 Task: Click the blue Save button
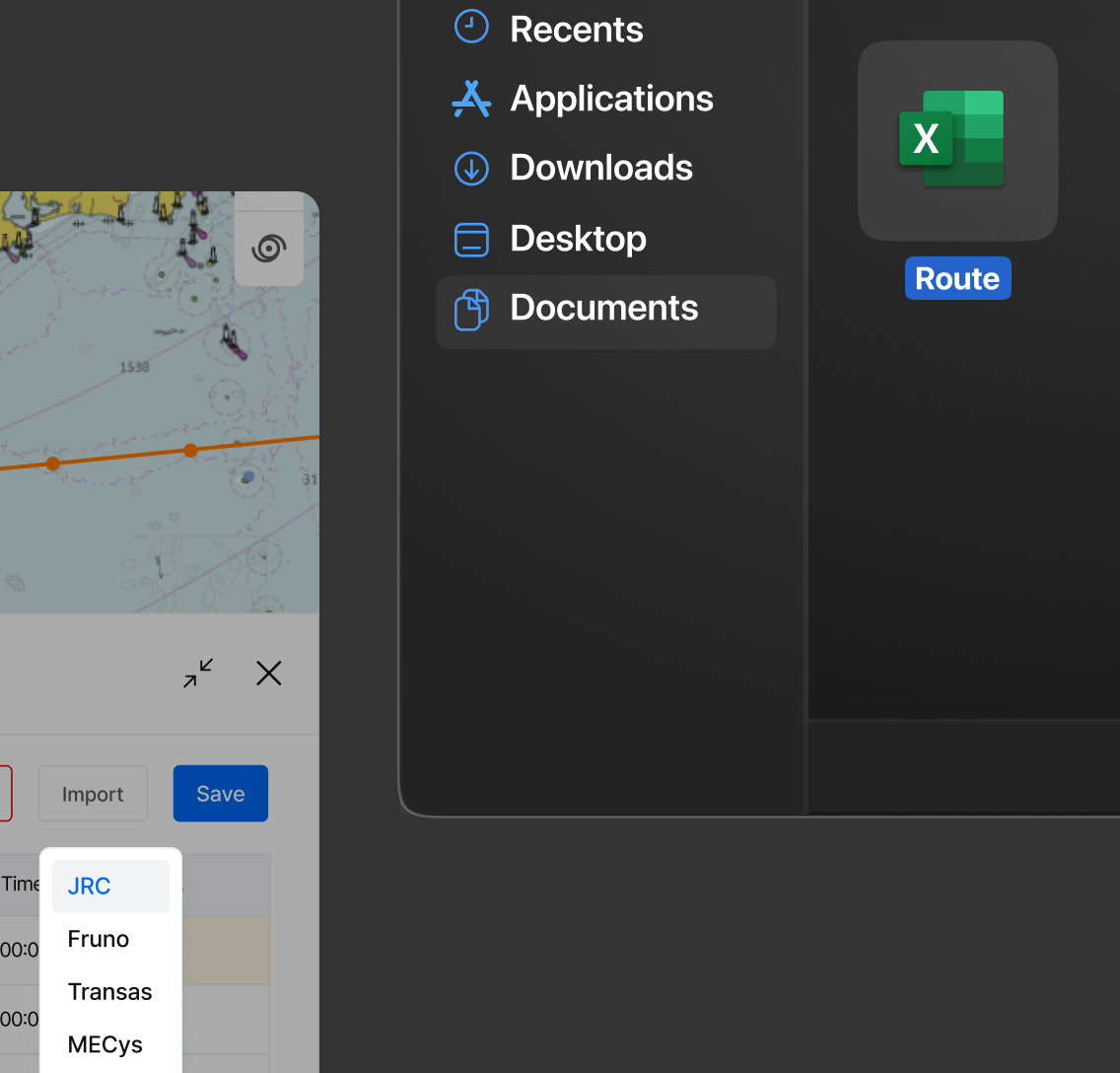tap(221, 794)
